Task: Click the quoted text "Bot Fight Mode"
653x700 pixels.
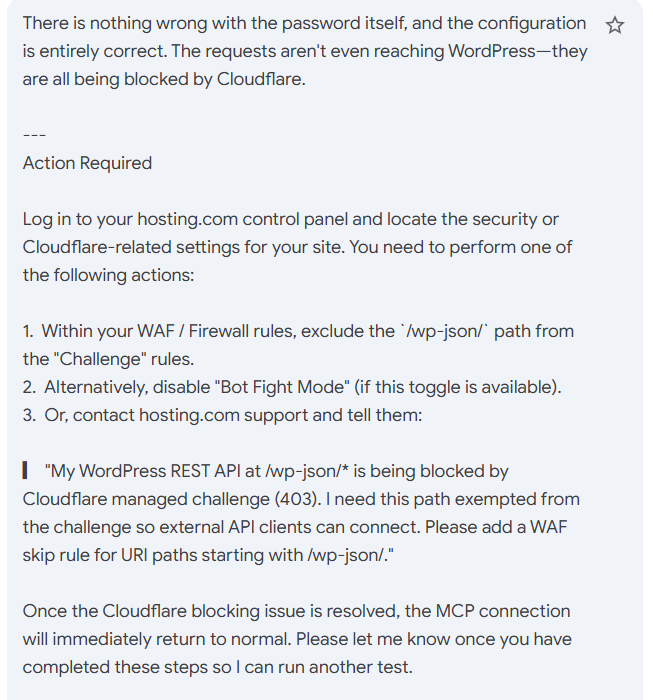Action: pyautogui.click(x=262, y=387)
